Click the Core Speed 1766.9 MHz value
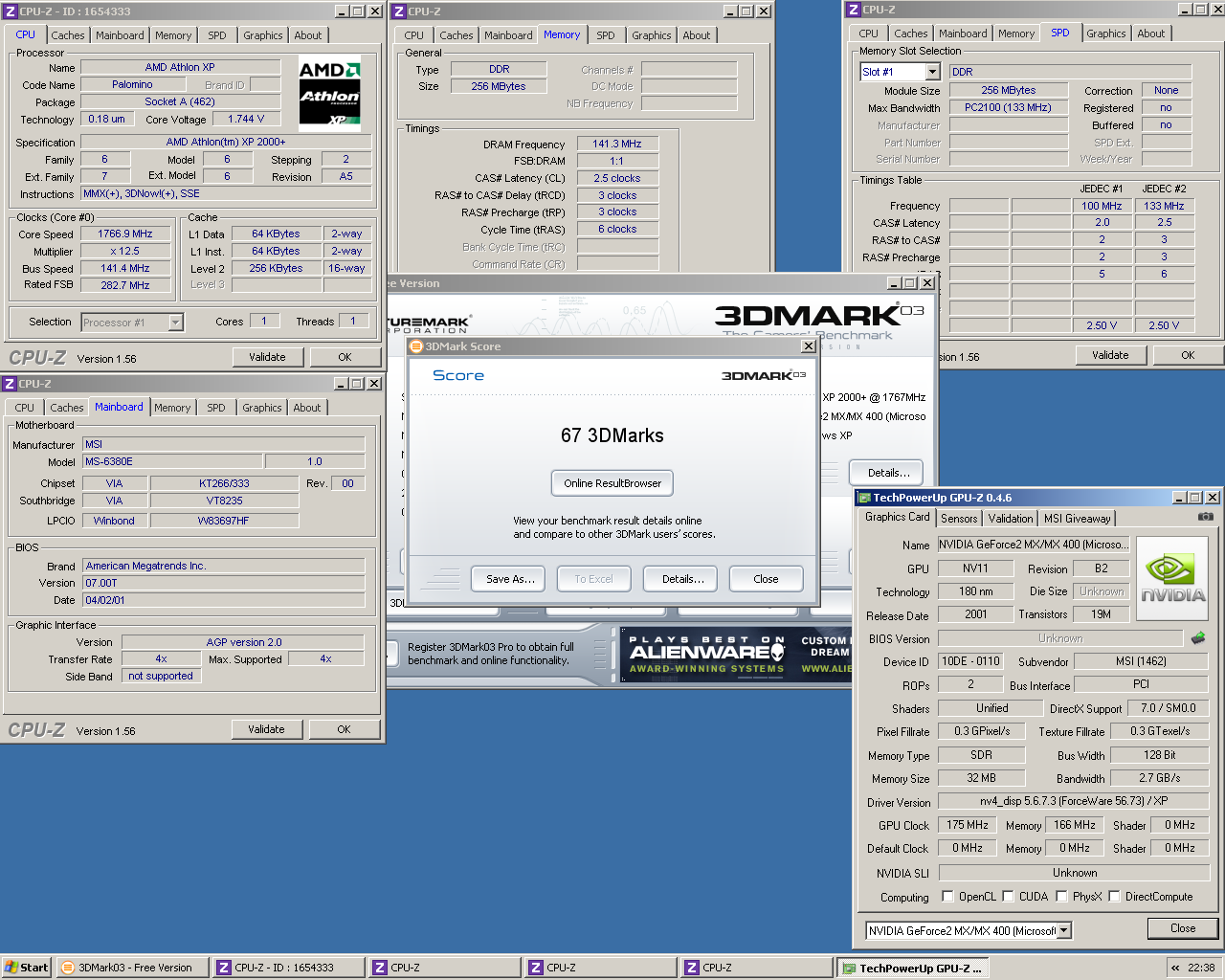 (125, 234)
